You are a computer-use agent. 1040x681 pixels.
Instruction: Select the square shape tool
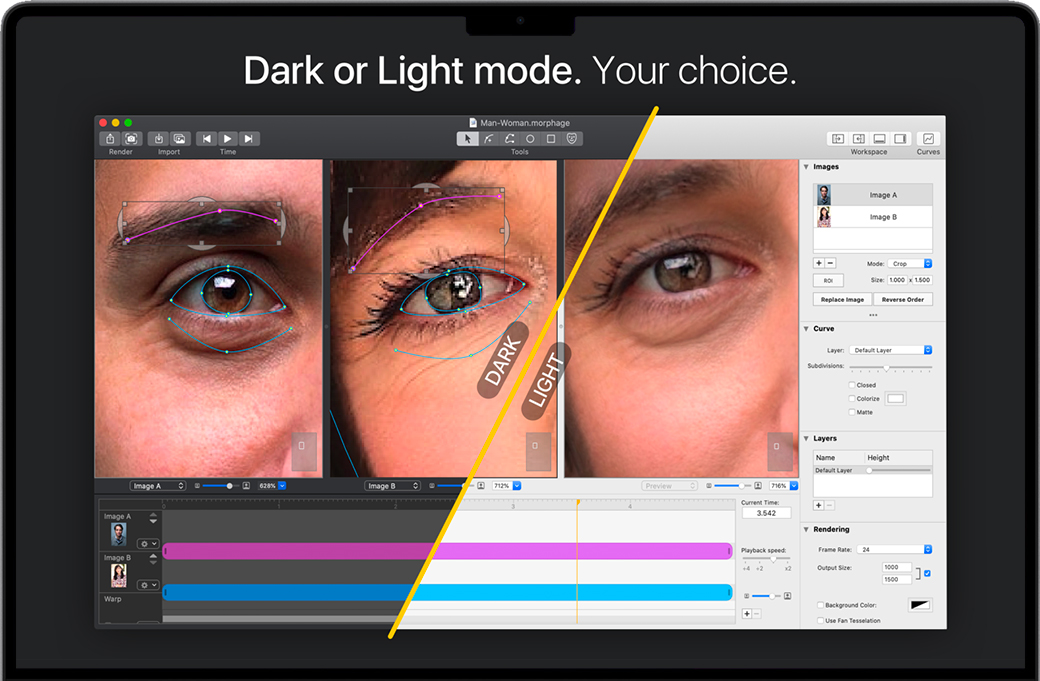tap(551, 139)
